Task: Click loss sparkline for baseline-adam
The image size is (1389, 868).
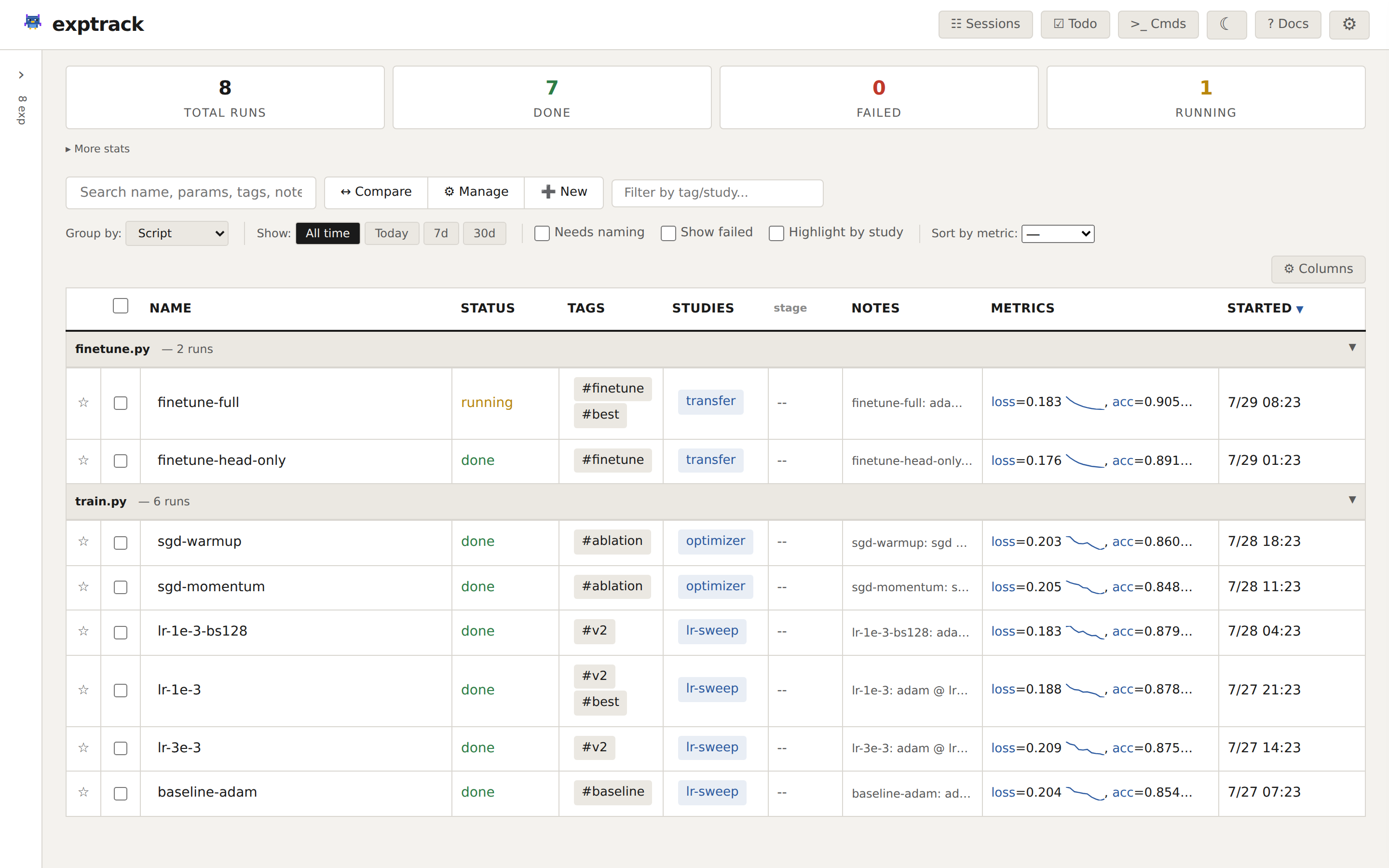Action: [1085, 793]
